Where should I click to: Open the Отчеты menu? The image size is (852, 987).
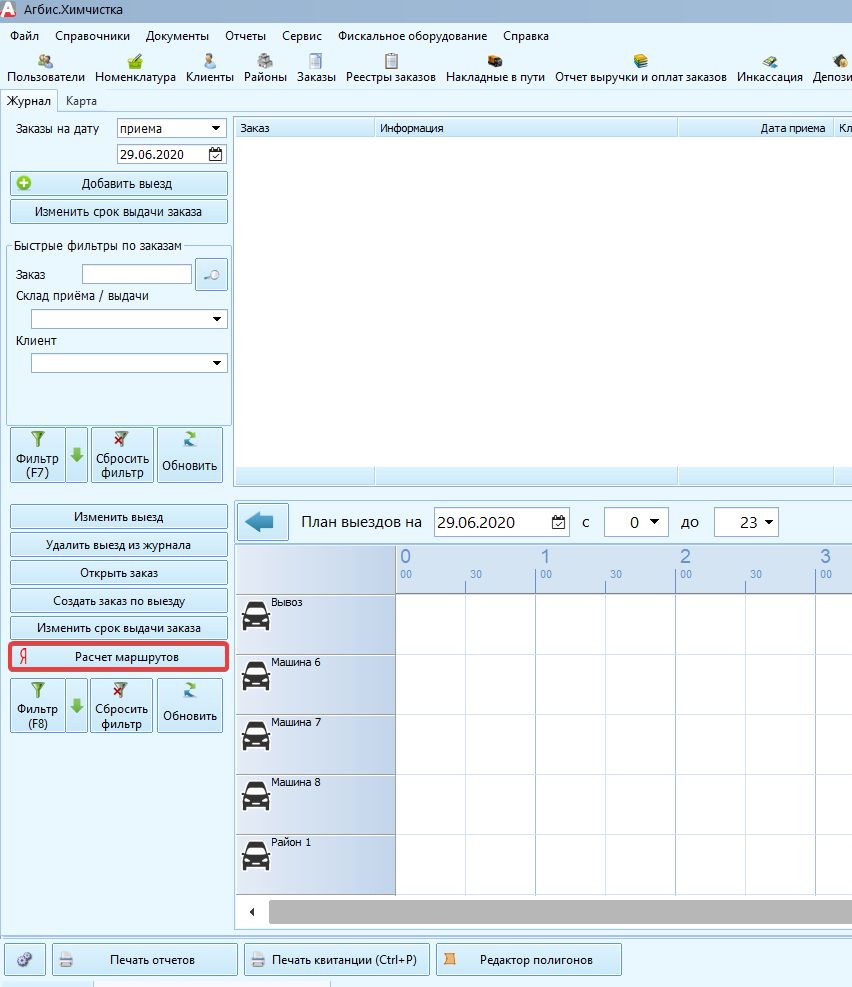coord(245,36)
